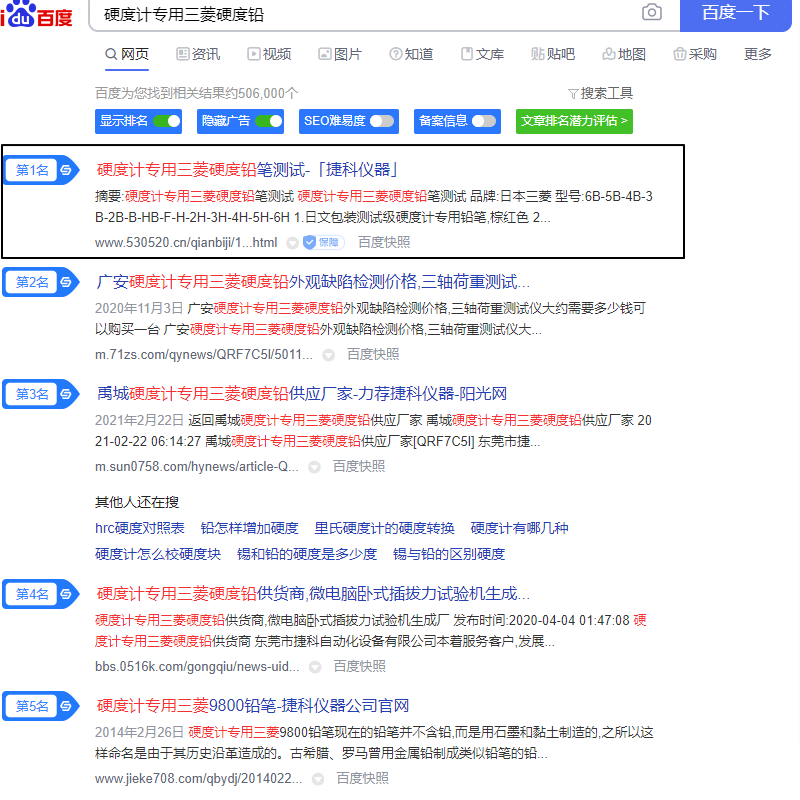Switch to 地图 tab
Screen dimensions: 800x800
coord(624,54)
